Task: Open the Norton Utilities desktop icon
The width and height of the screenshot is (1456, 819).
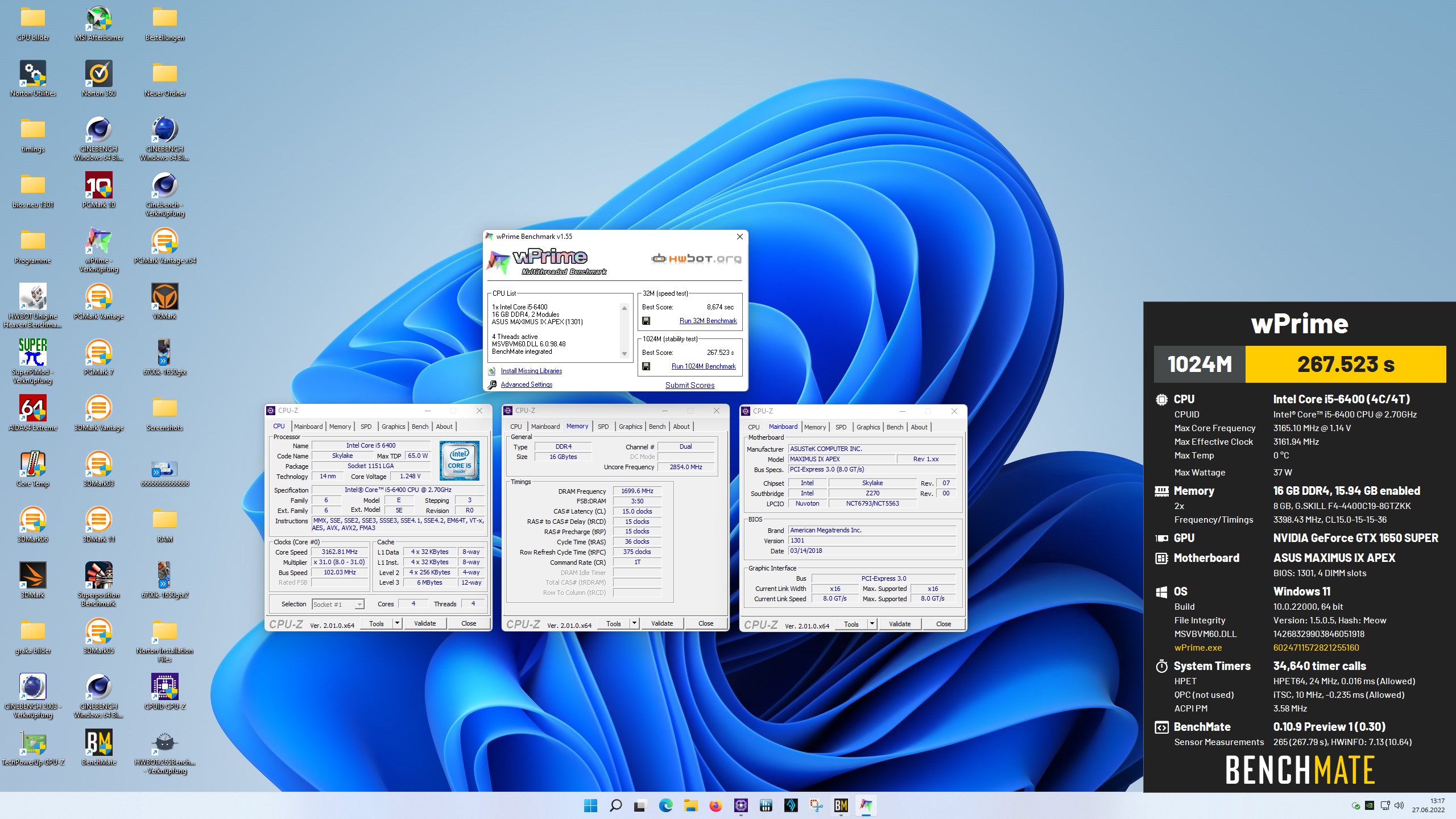Action: point(33,80)
